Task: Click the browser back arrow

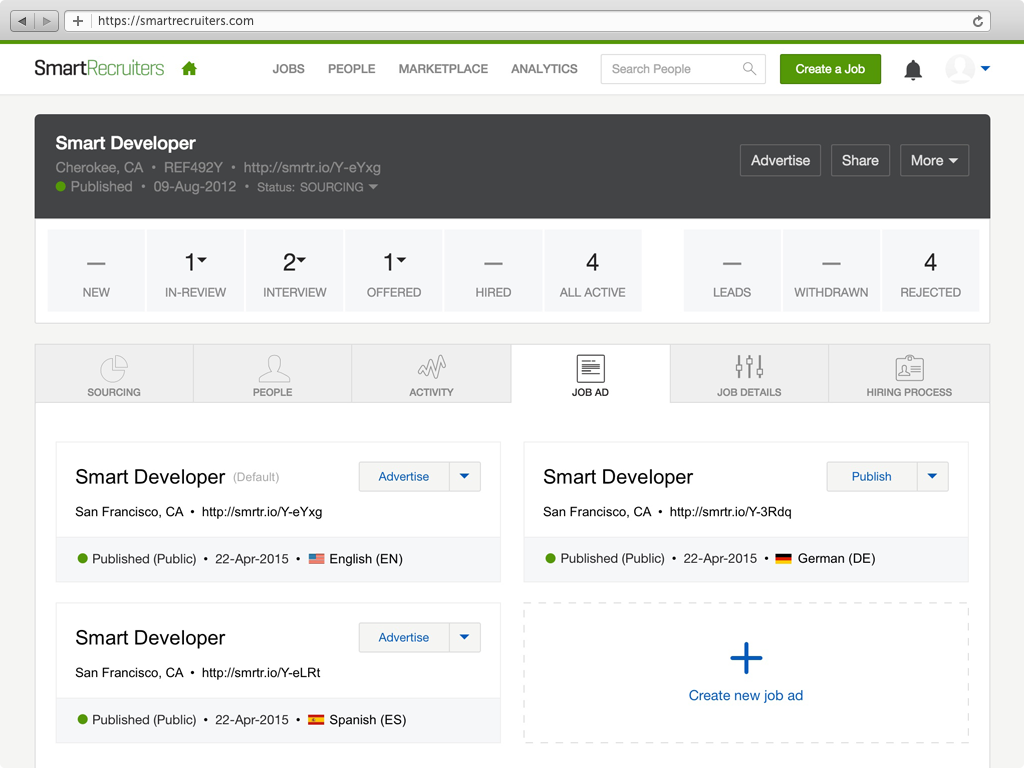Action: [23, 21]
